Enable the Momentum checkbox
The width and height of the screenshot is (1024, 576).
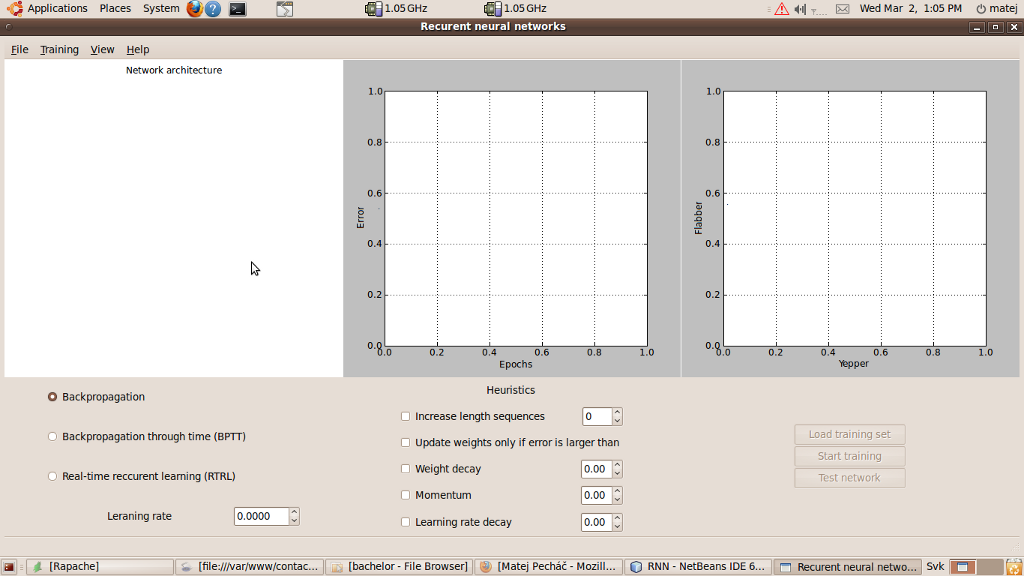point(405,495)
